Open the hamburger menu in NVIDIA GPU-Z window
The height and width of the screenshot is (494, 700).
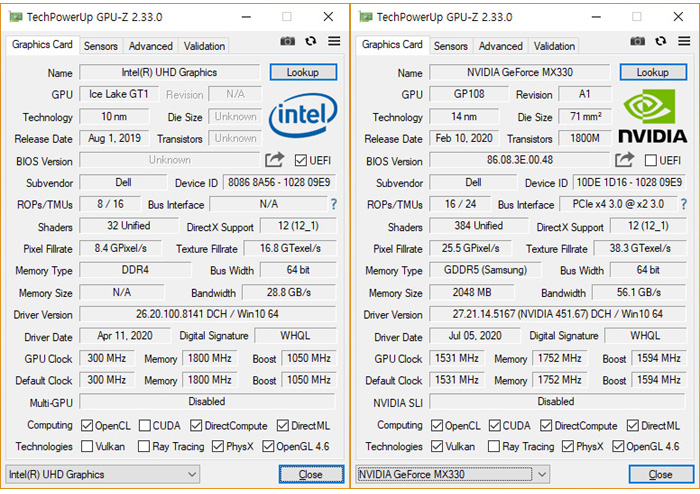[x=684, y=41]
